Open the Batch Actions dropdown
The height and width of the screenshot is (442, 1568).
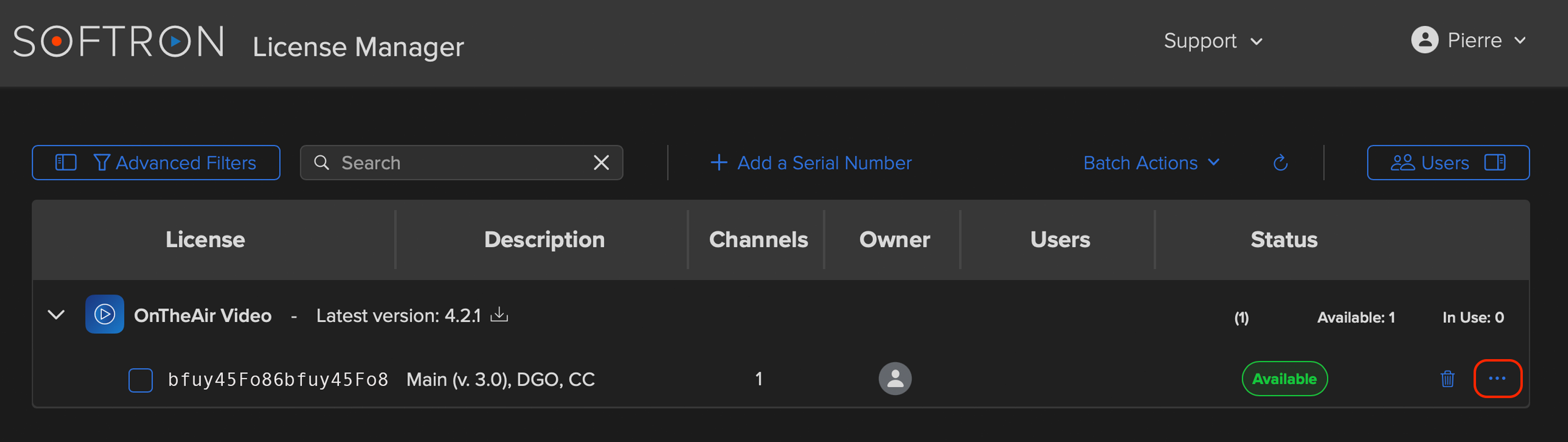pyautogui.click(x=1152, y=163)
